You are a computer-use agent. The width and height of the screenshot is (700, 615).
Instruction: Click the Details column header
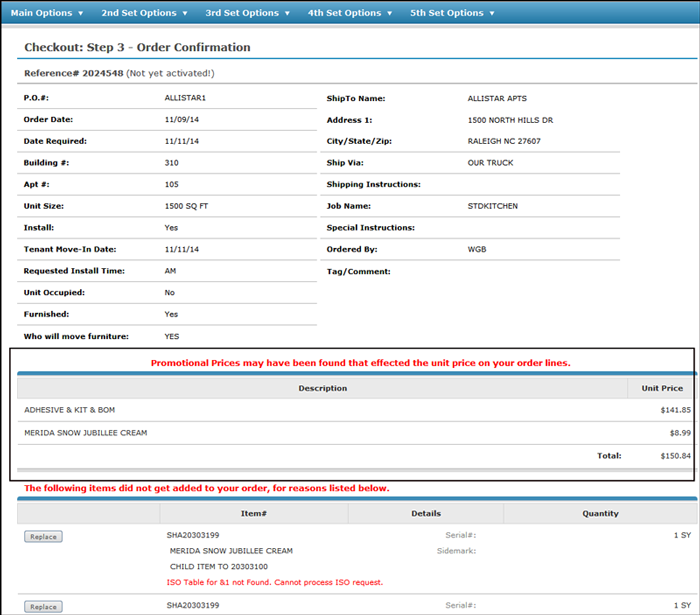[425, 513]
